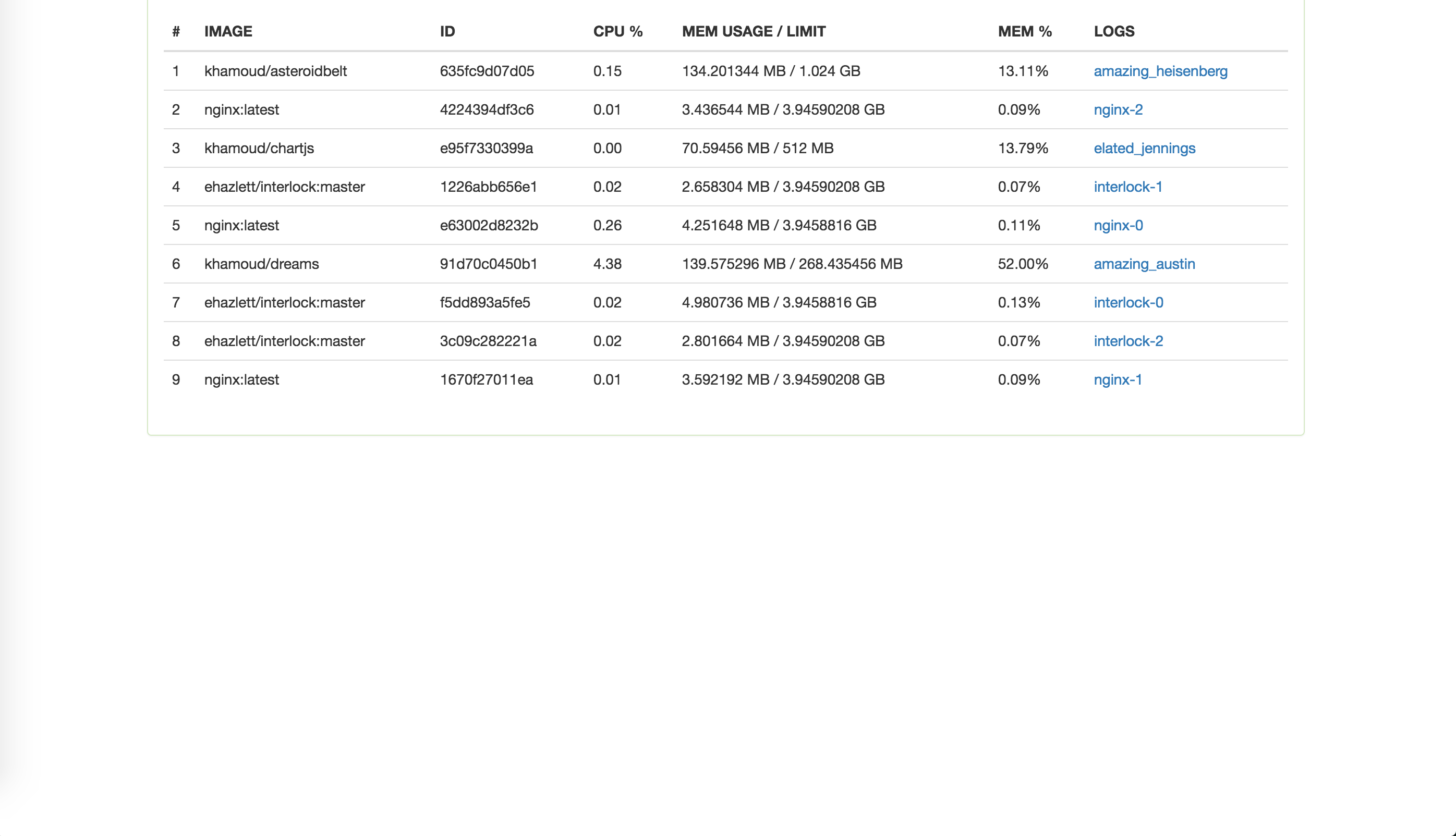Viewport: 1456px width, 836px height.
Task: Open the nginx-2 logs link
Action: coord(1118,109)
